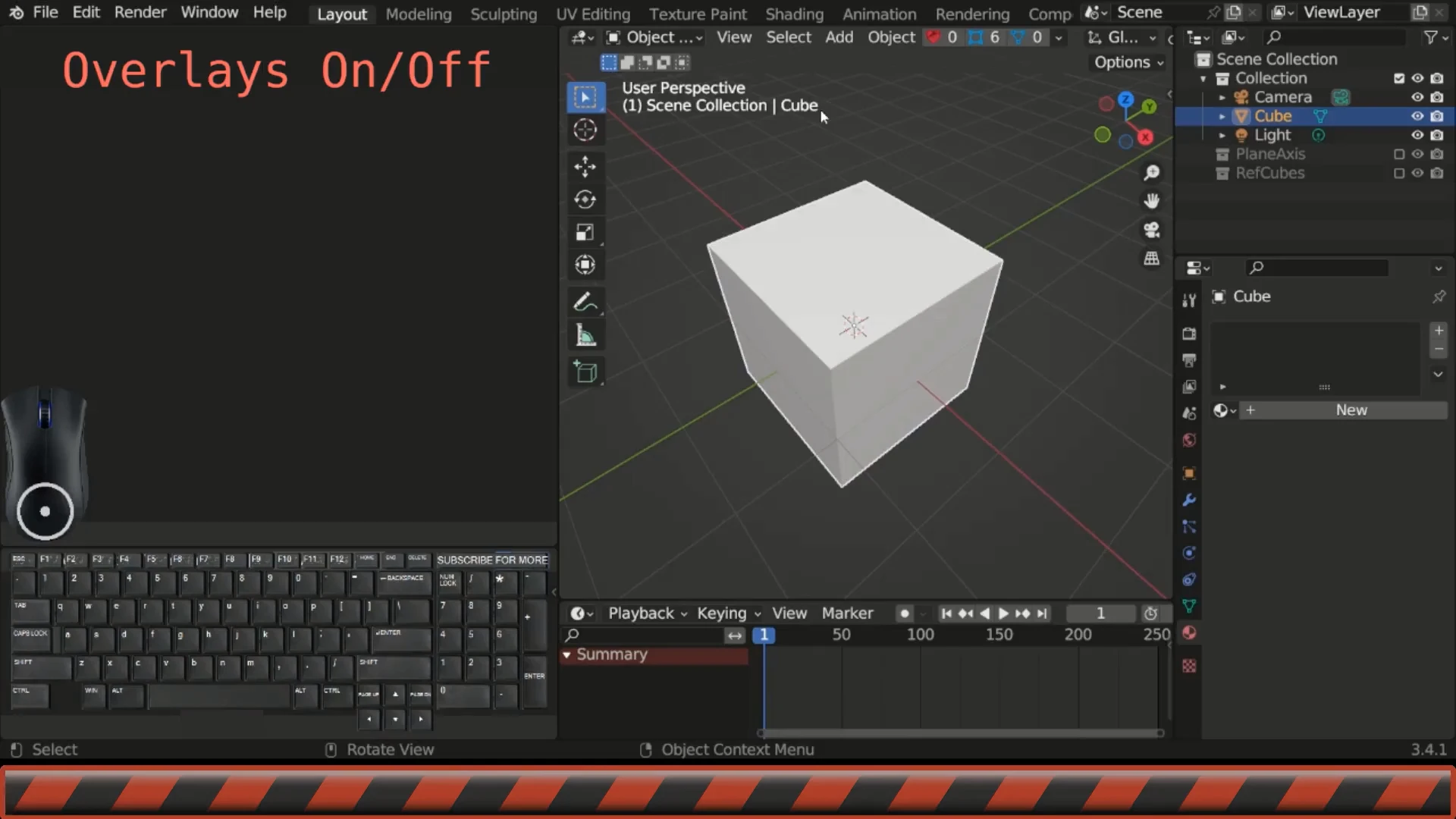Hide the Light in viewport
Viewport: 1456px width, 819px height.
click(1417, 135)
